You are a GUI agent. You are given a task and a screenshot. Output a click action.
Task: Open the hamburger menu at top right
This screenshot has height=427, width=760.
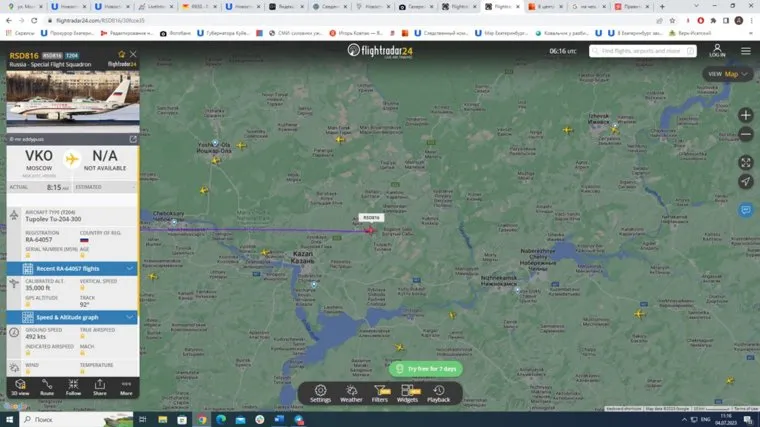[x=746, y=50]
